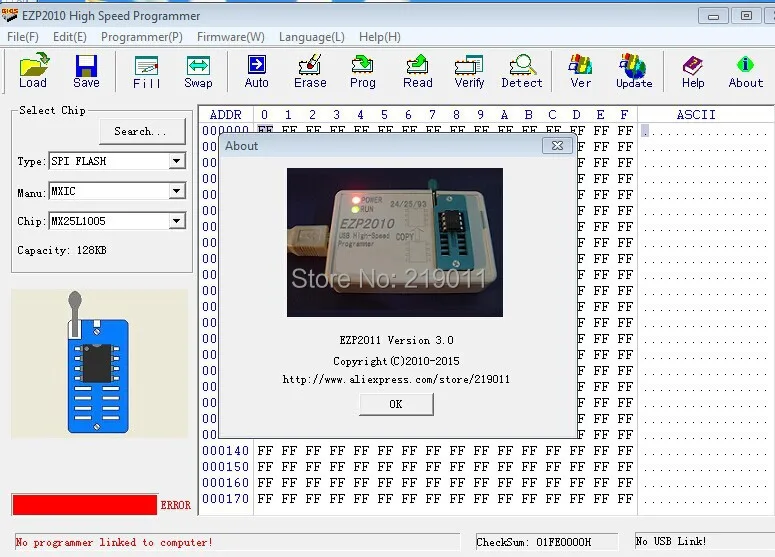Open the Help(H) menu
Image resolution: width=775 pixels, height=557 pixels.
tap(380, 37)
